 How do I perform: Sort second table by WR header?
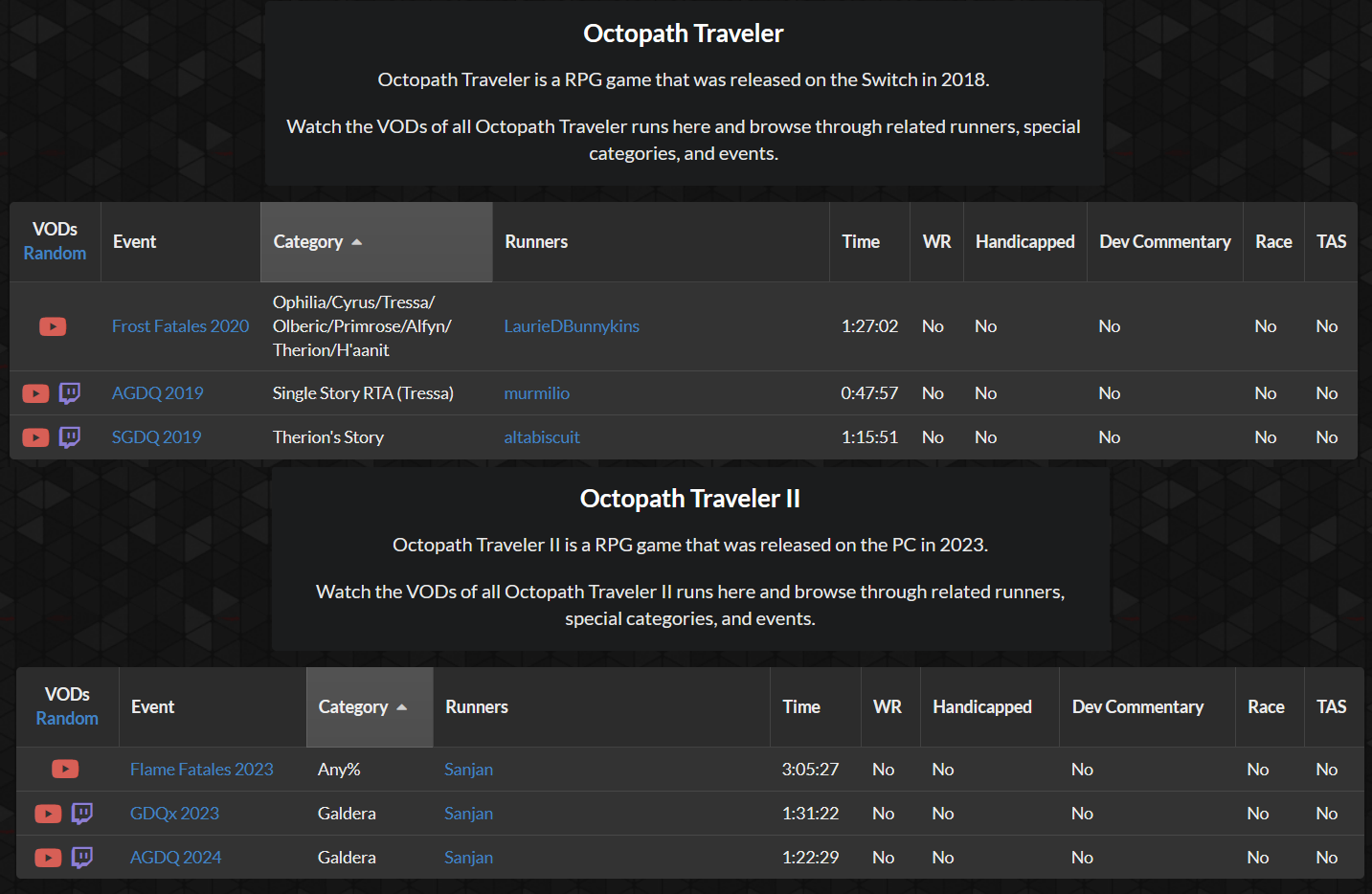pyautogui.click(x=890, y=707)
